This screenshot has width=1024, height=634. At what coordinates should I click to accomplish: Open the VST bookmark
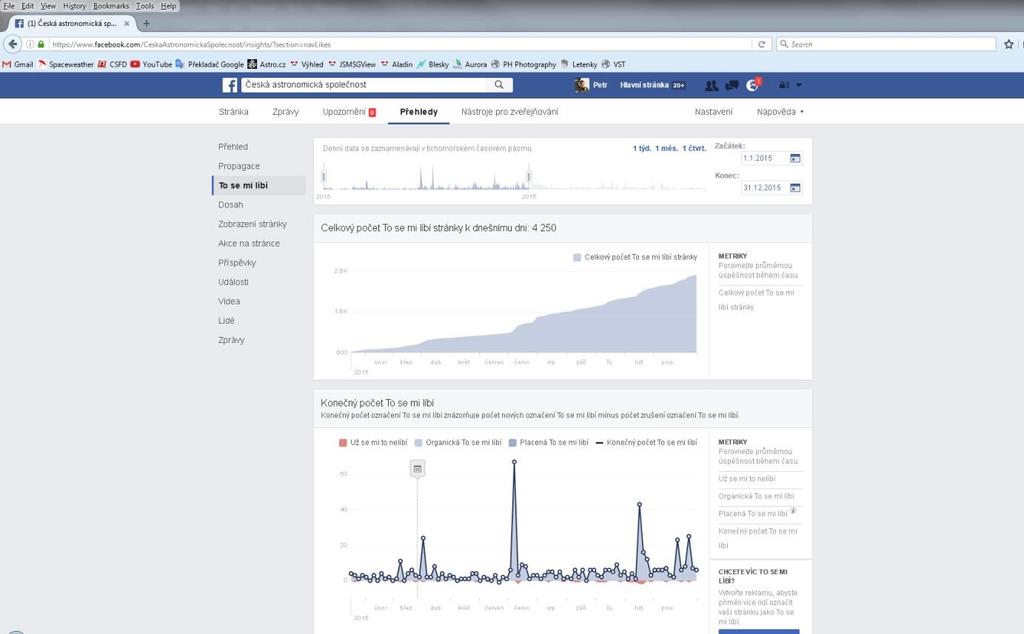(614, 64)
